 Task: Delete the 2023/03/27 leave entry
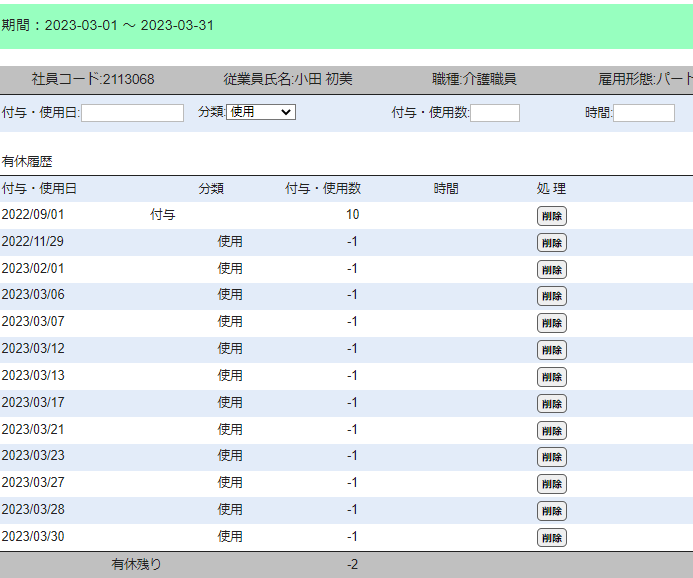(x=551, y=484)
